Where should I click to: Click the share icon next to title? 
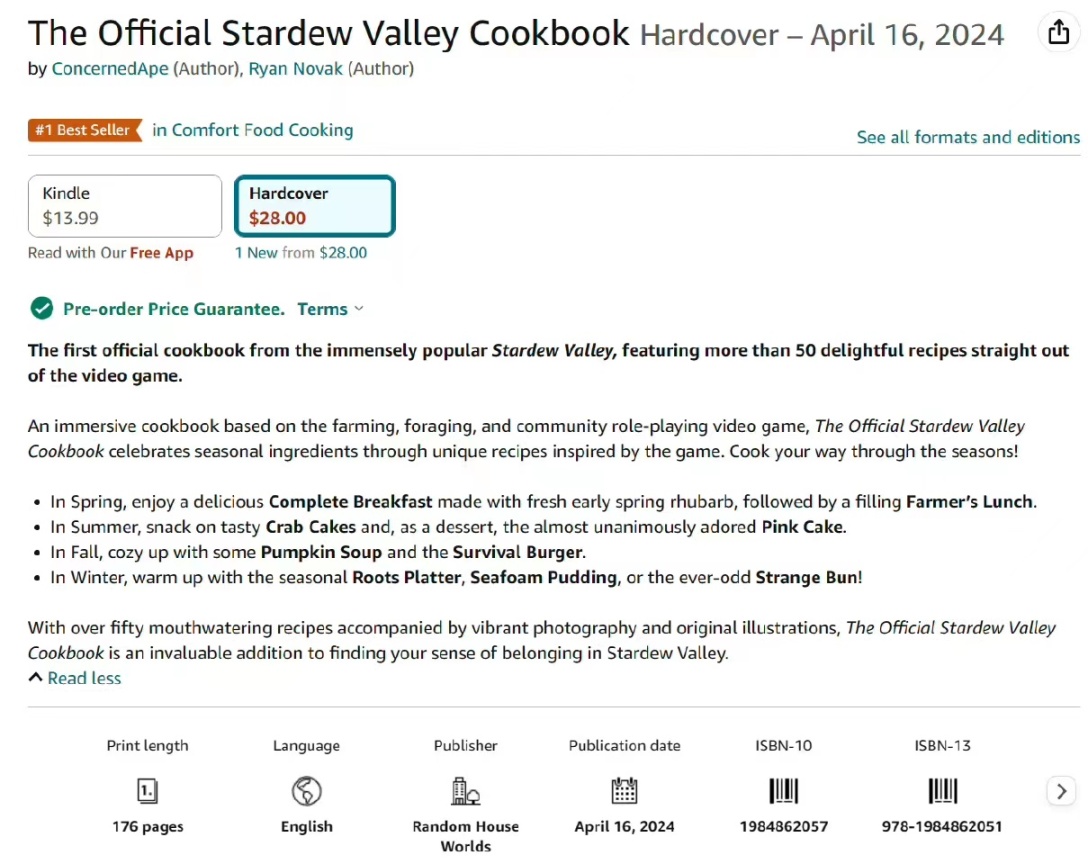point(1058,32)
